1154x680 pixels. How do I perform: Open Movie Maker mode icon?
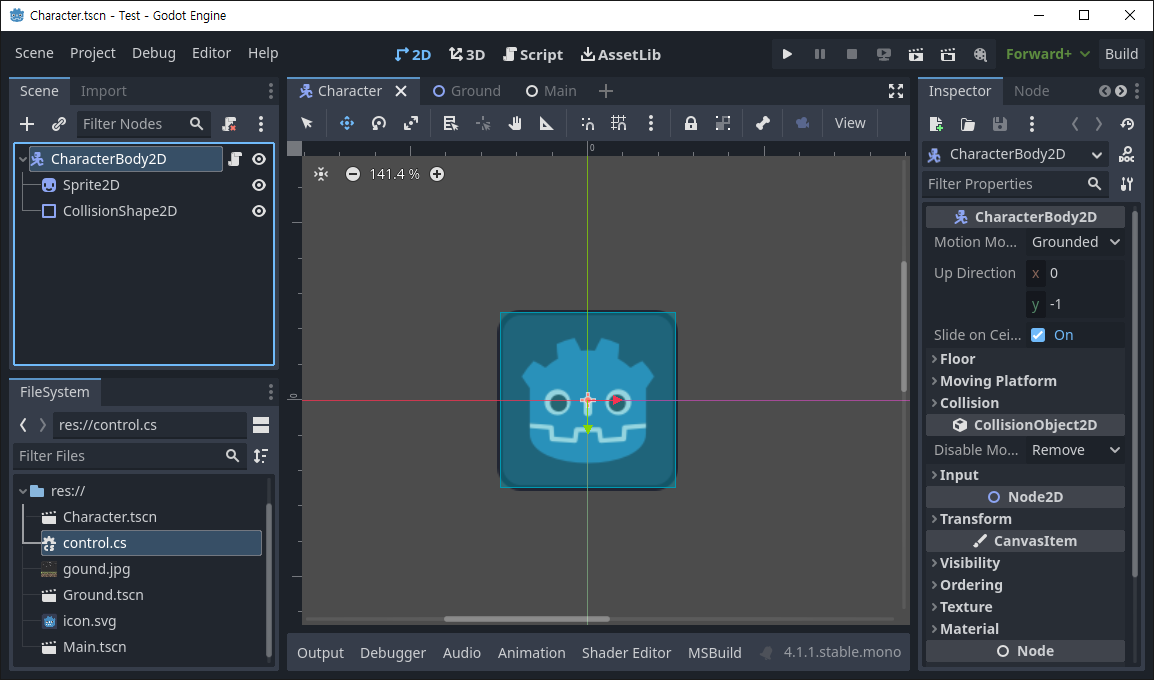(x=980, y=54)
